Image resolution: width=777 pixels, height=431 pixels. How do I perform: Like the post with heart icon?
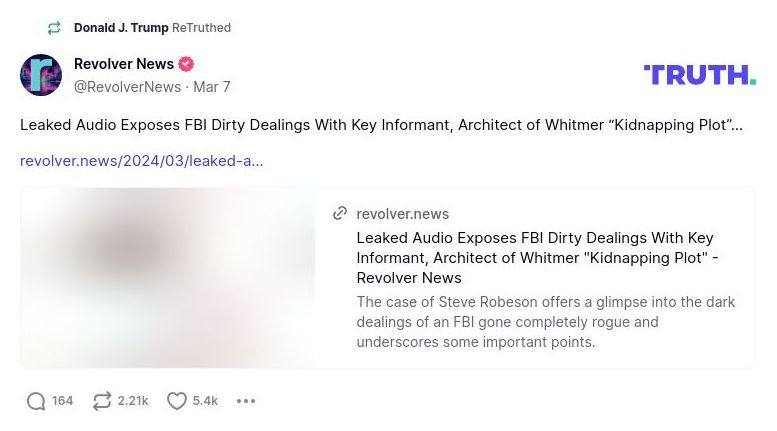click(x=177, y=401)
